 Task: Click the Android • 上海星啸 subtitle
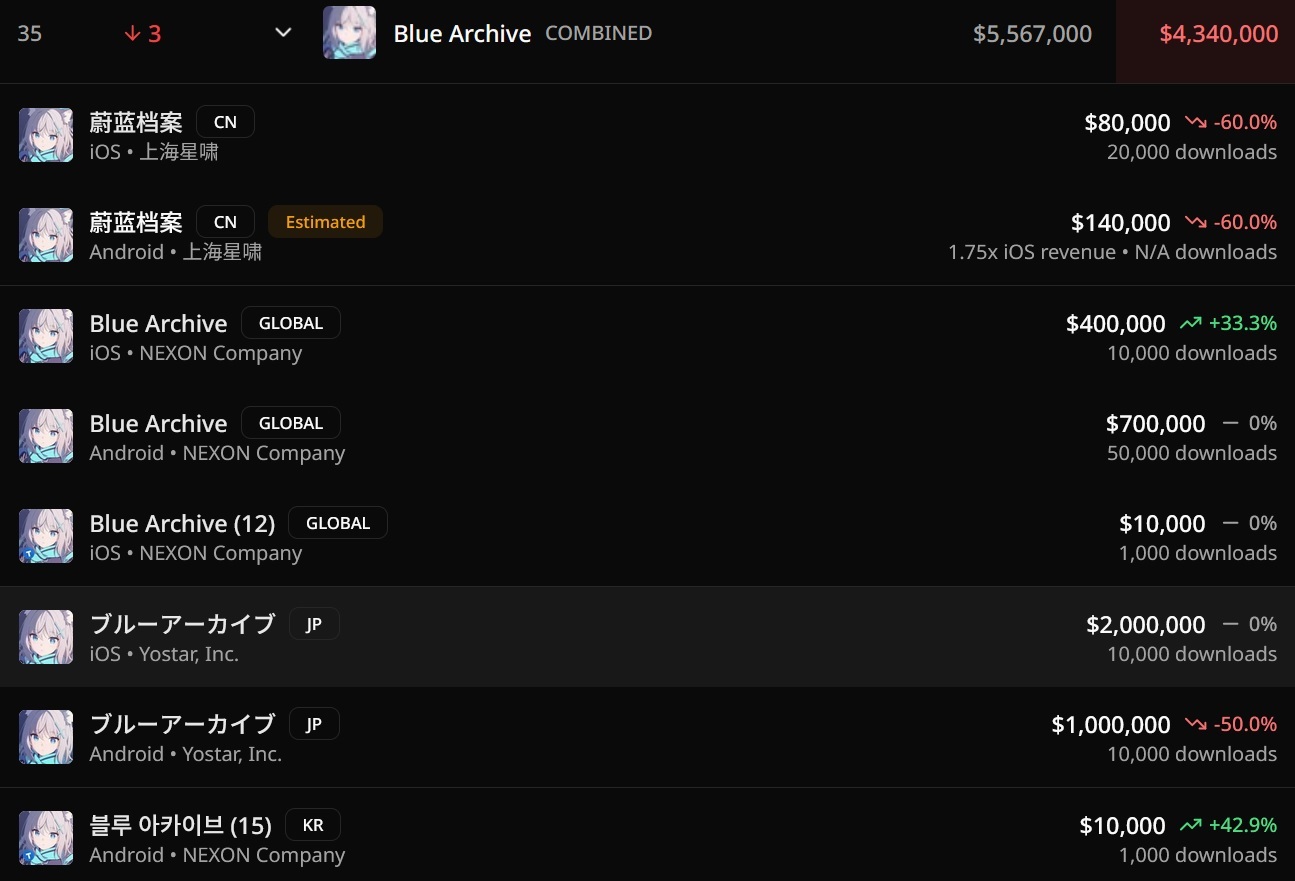[x=176, y=252]
